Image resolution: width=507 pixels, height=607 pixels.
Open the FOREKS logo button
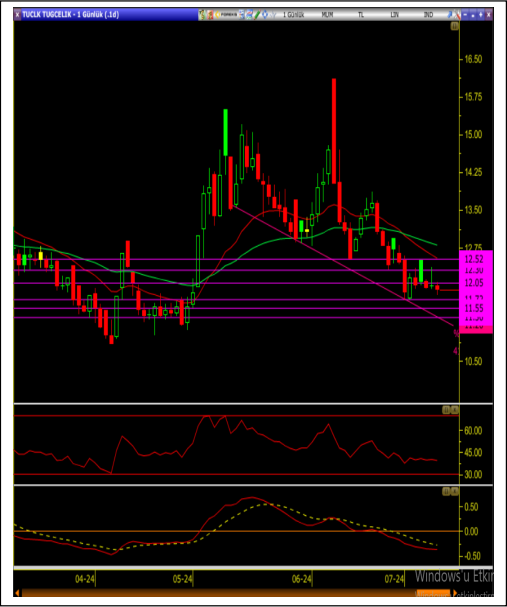point(226,15)
